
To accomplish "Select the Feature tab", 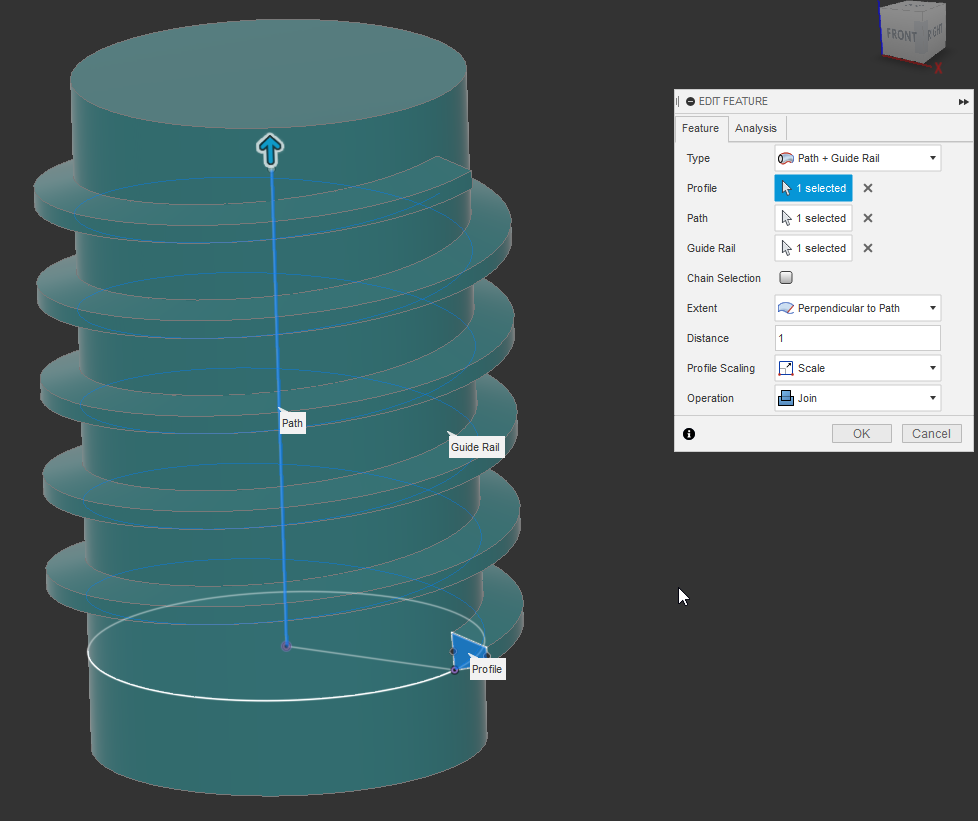I will 700,129.
